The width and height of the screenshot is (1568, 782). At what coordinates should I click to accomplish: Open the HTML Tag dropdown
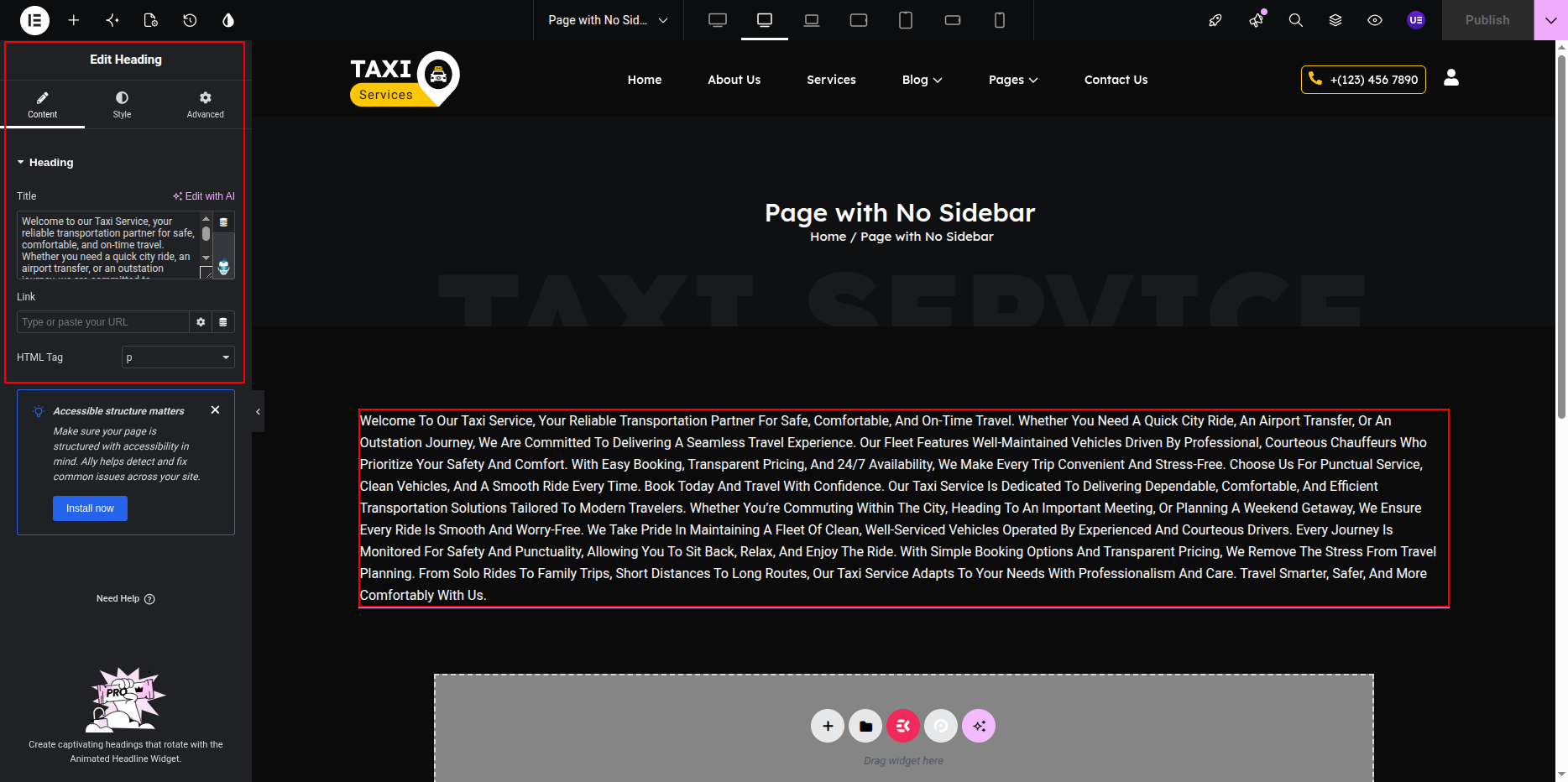(x=178, y=357)
